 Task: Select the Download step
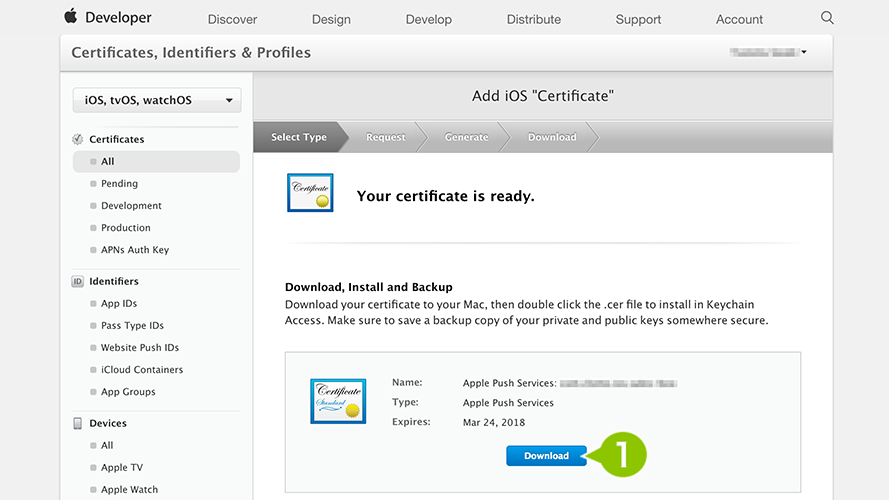click(552, 137)
